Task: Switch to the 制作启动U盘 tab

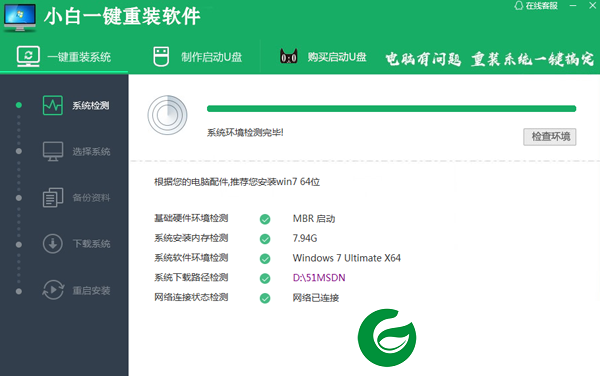Action: click(x=197, y=57)
